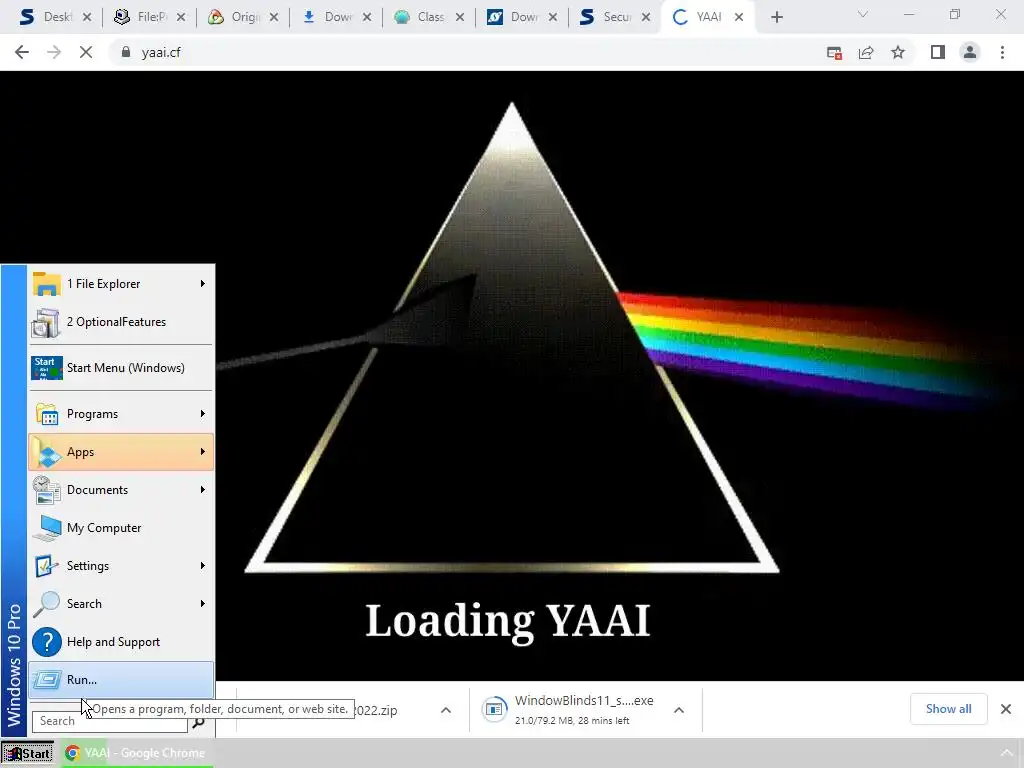Click the Run icon
Screen dimensions: 1024x768
coord(46,679)
